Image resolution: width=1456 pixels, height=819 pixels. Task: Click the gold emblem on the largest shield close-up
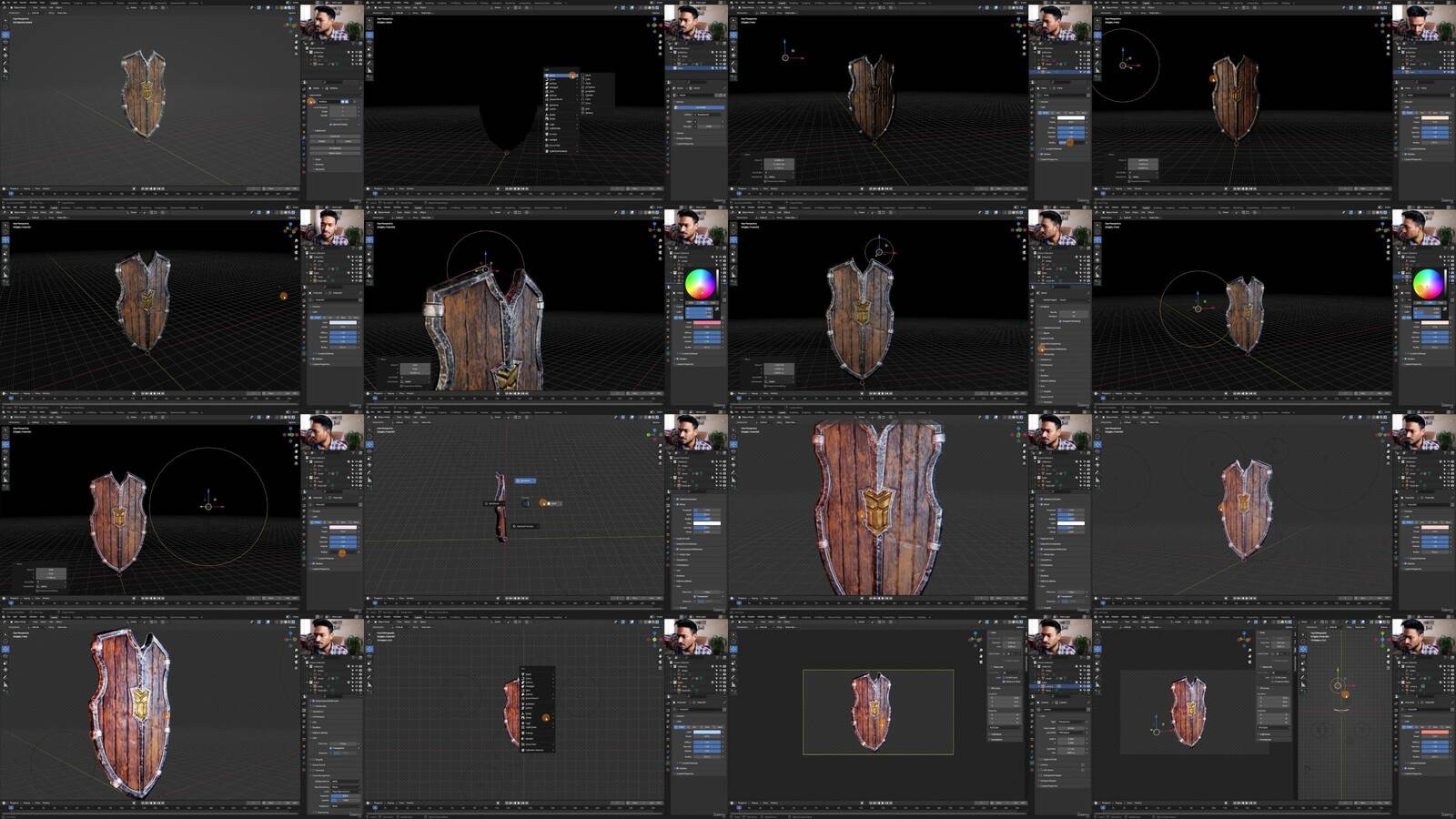pyautogui.click(x=877, y=510)
